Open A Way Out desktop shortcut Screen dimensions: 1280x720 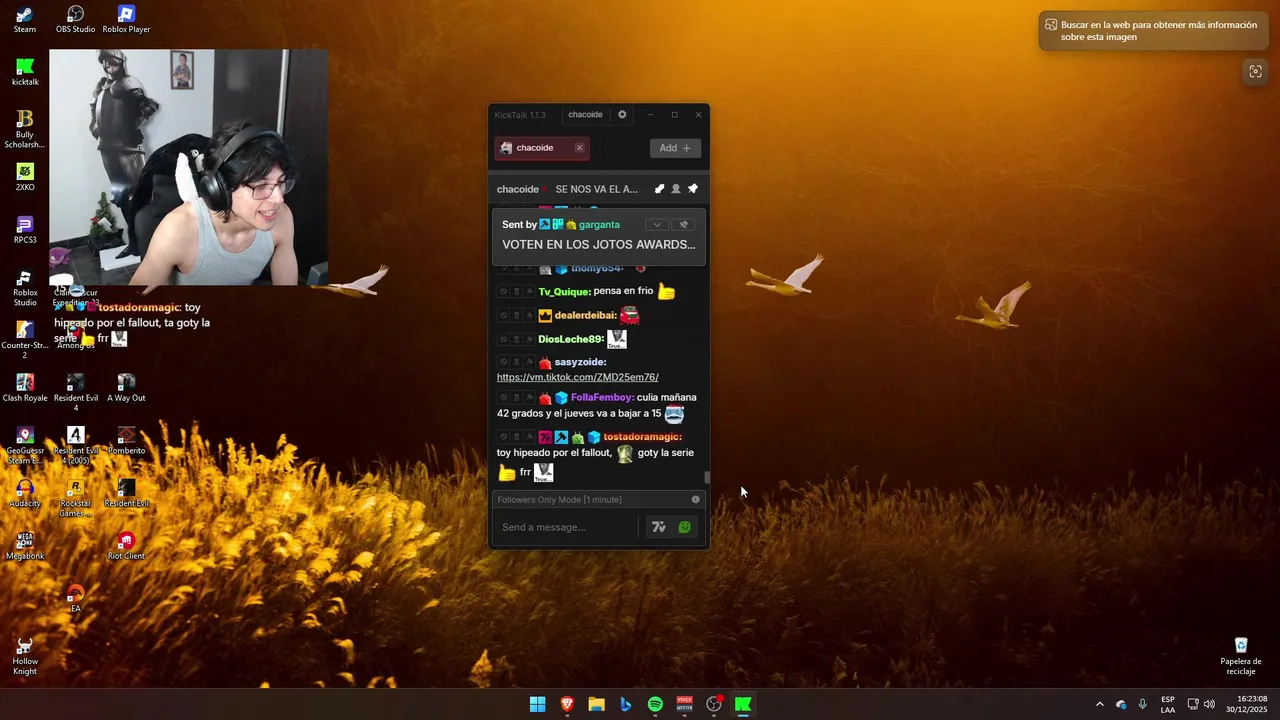(126, 388)
